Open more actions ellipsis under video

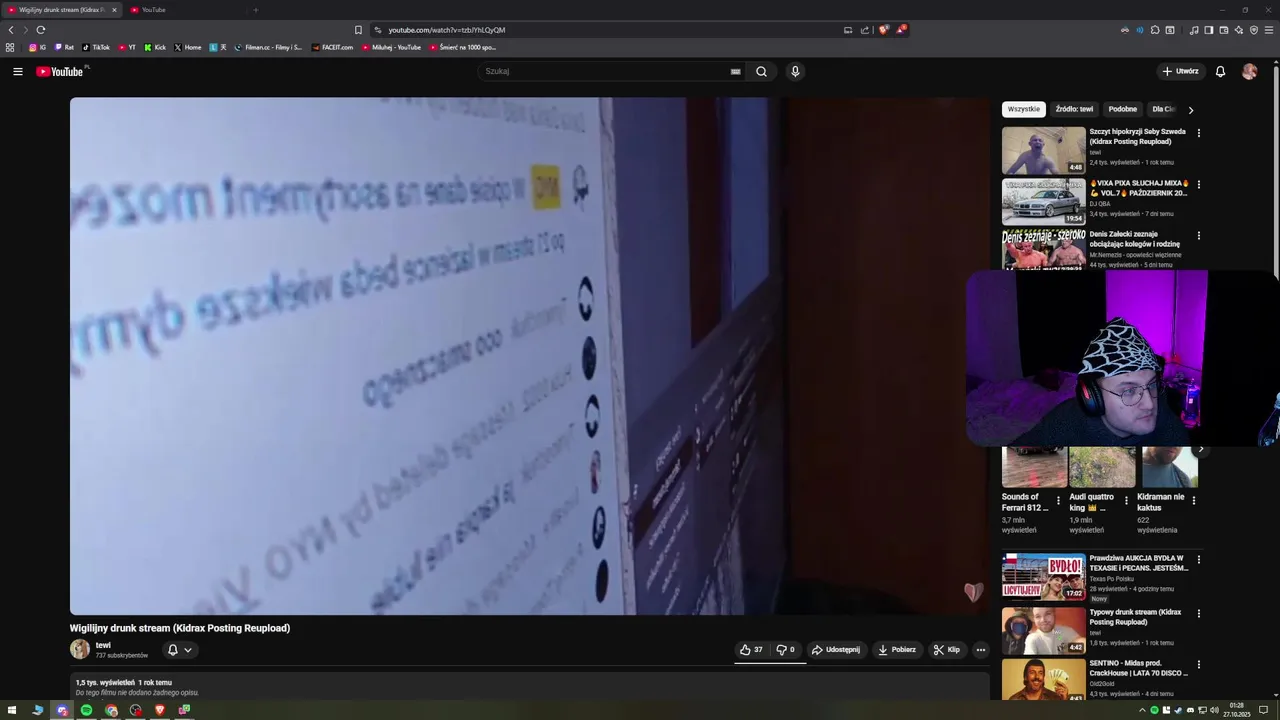click(x=980, y=650)
